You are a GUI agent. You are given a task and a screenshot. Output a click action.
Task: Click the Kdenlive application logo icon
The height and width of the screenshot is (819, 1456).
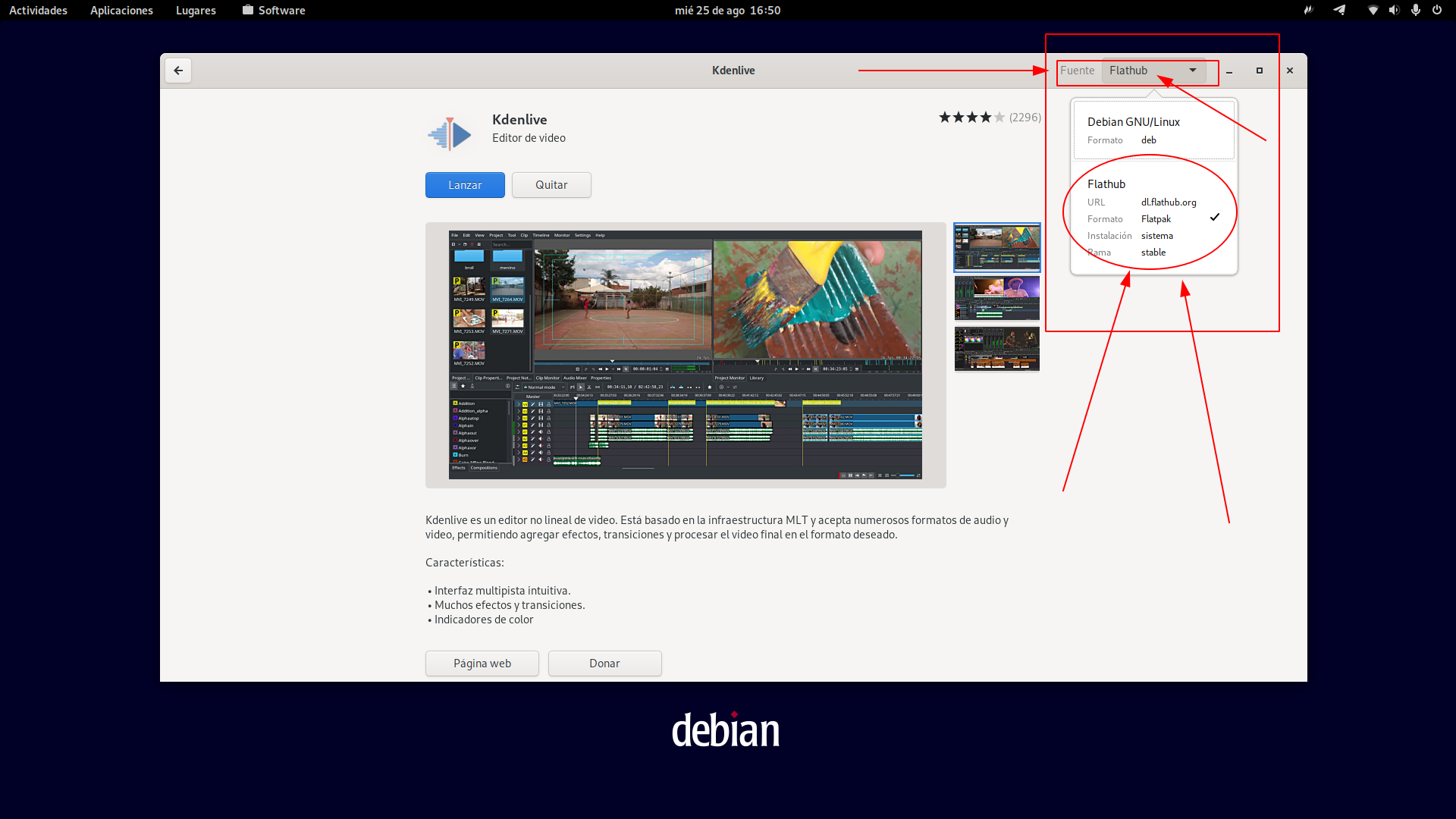click(x=449, y=134)
